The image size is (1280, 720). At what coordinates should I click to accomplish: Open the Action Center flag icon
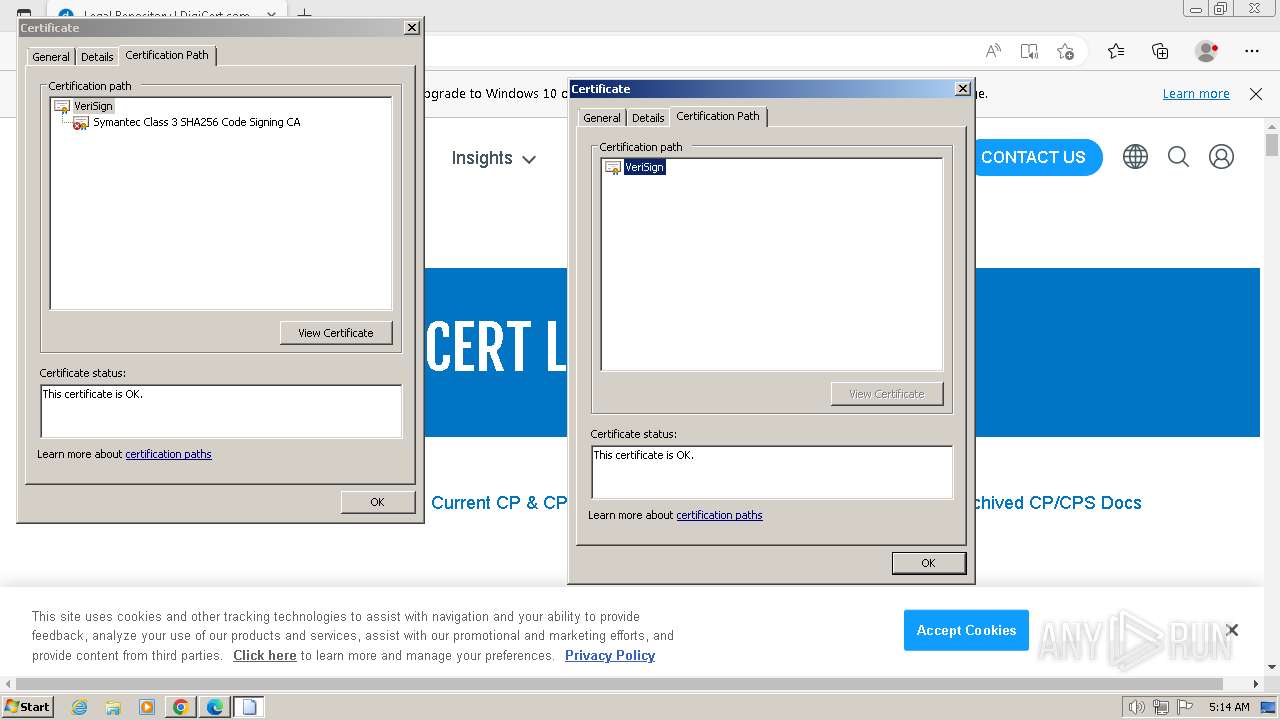[1187, 707]
